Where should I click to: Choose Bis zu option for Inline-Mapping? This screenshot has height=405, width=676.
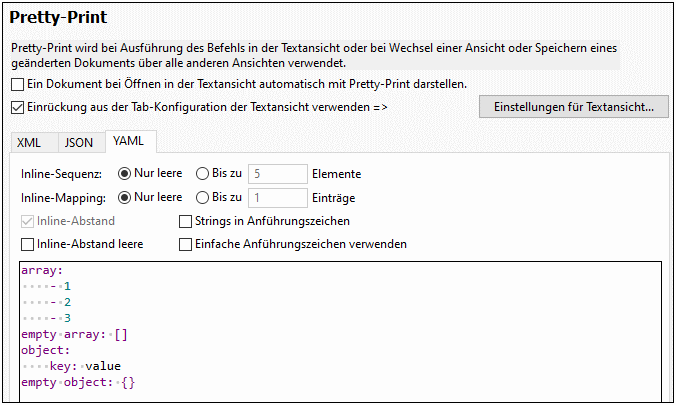click(x=203, y=197)
